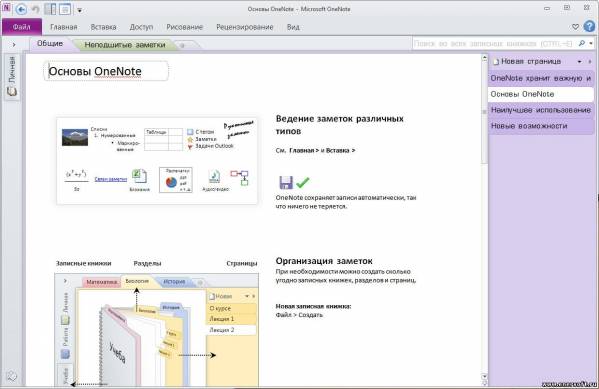Open Customize Quick Access Toolbar dropdown
The height and width of the screenshot is (389, 599).
[79, 10]
